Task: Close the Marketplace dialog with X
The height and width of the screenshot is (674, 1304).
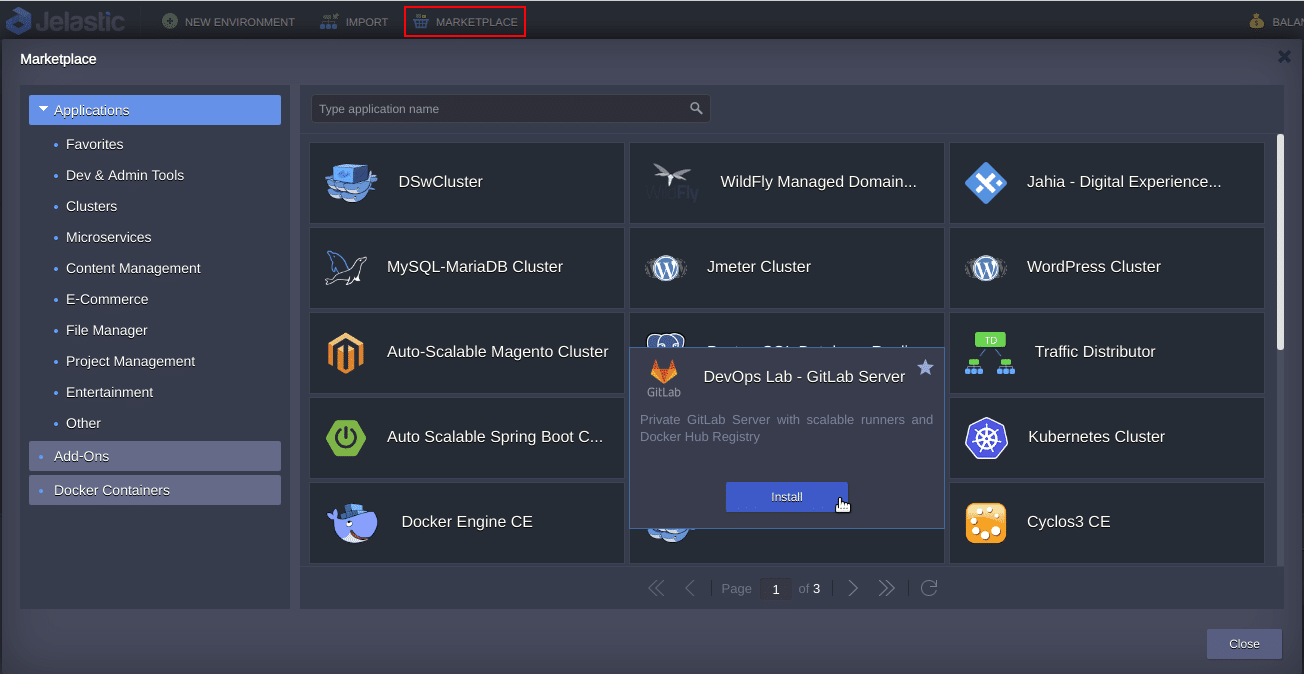Action: 1284,57
